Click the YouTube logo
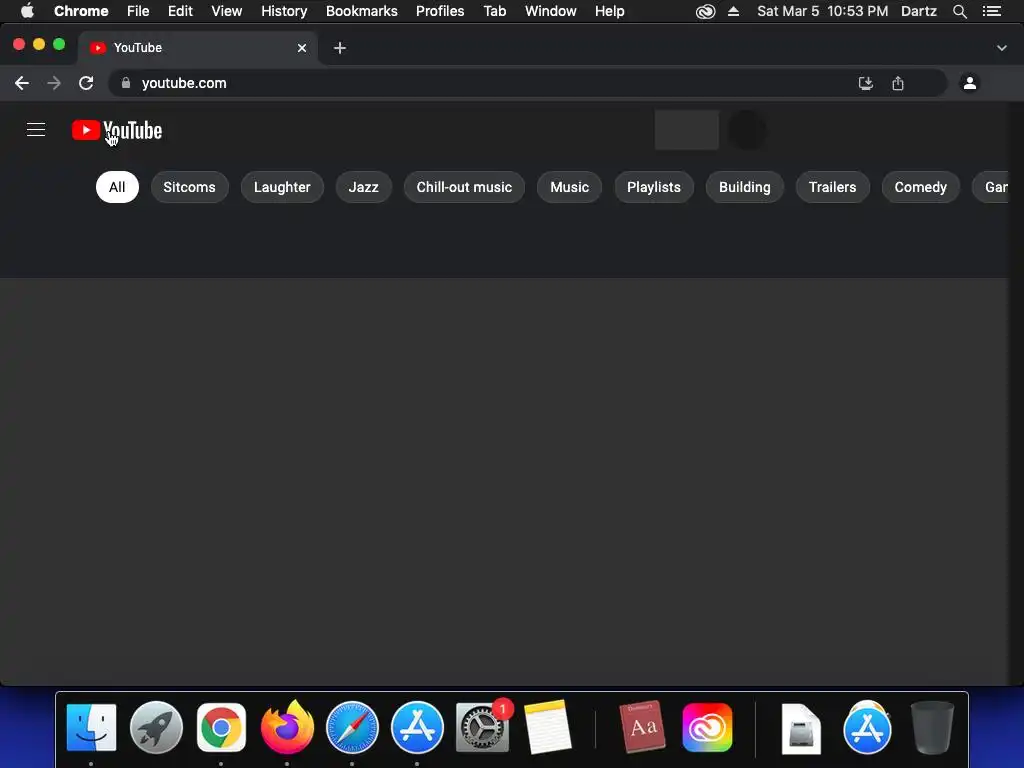Image resolution: width=1024 pixels, height=768 pixels. point(117,131)
